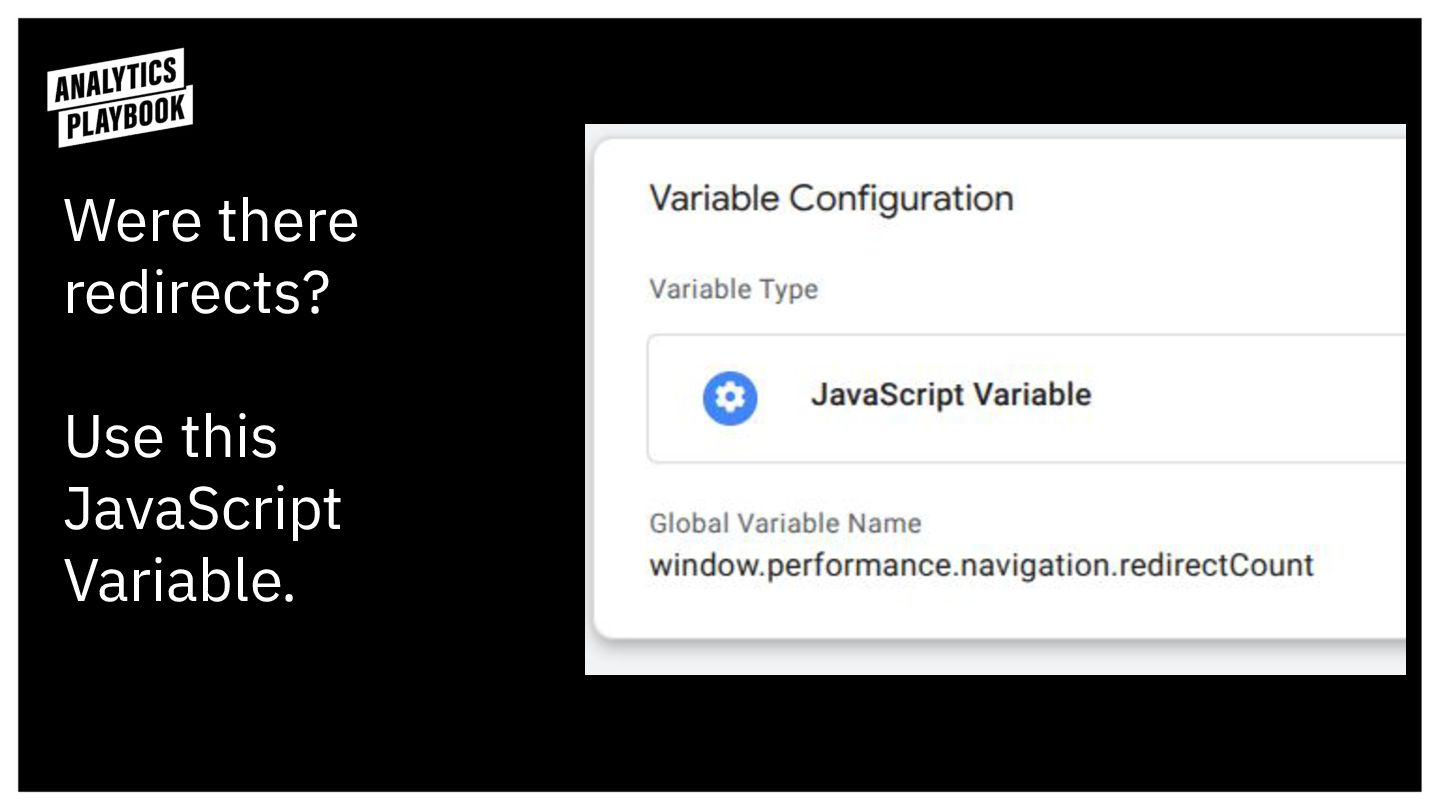Click "Variable." ending the white slide text
1440x810 pixels.
click(x=180, y=579)
